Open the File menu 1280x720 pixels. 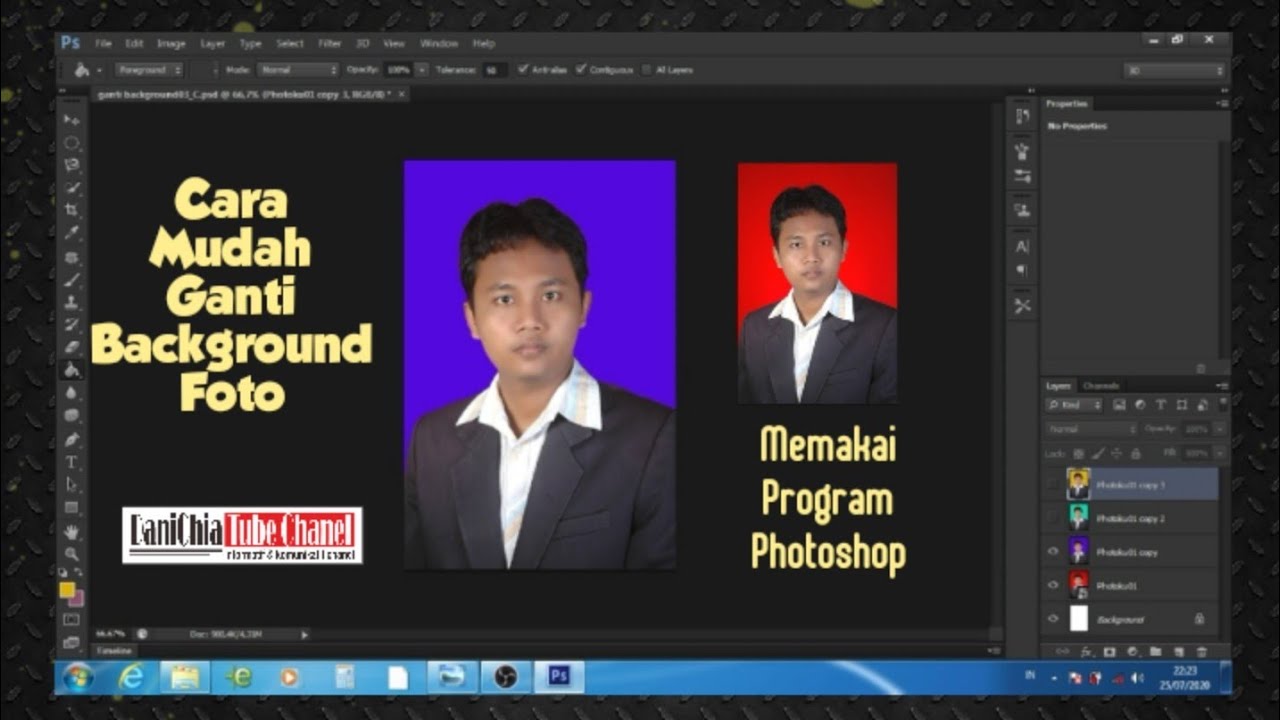click(103, 43)
